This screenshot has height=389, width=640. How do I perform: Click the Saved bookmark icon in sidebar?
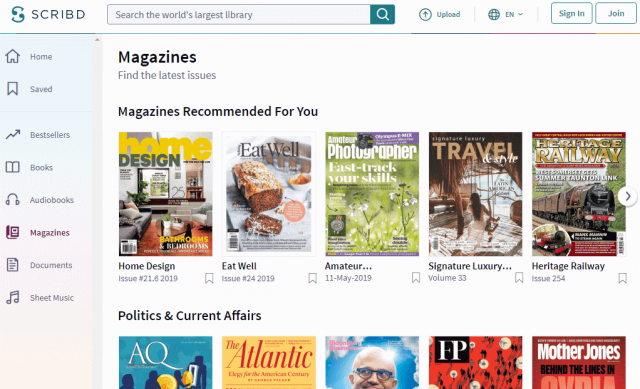click(x=13, y=89)
